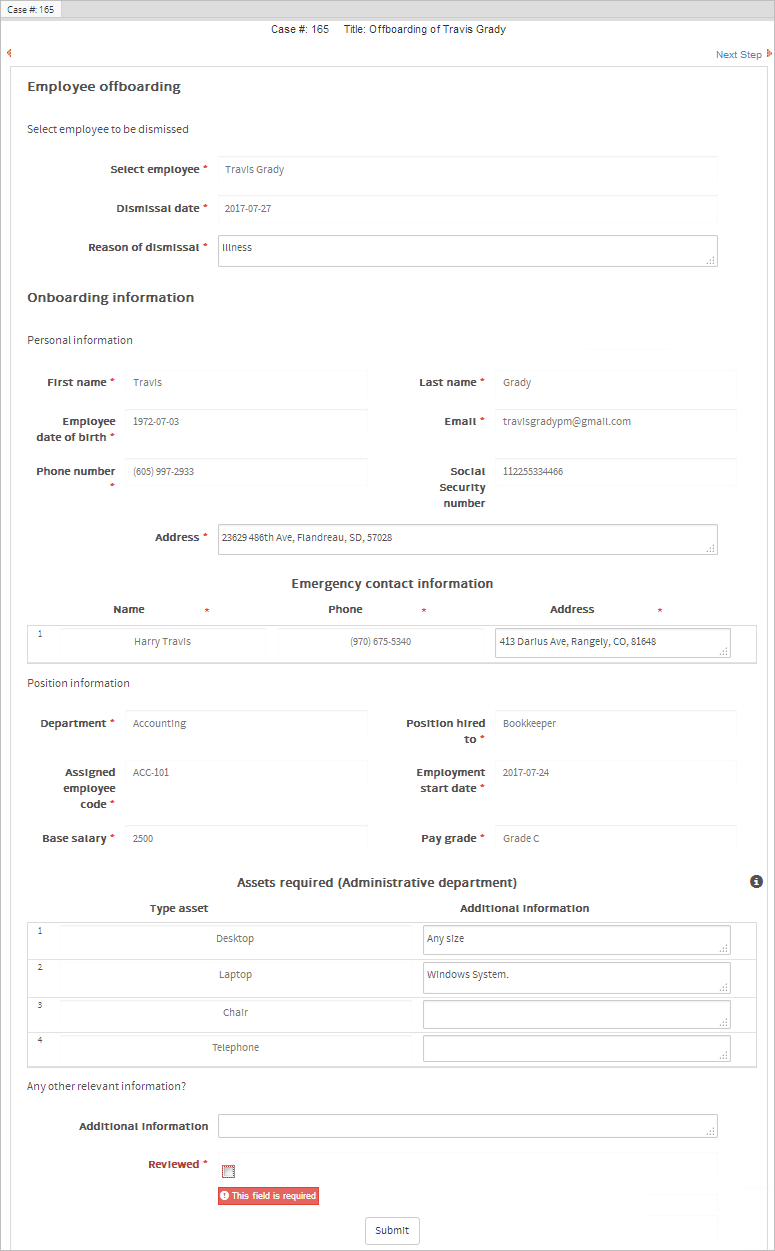This screenshot has width=775, height=1251.
Task: Click the emergency contact Address field
Action: coord(612,642)
